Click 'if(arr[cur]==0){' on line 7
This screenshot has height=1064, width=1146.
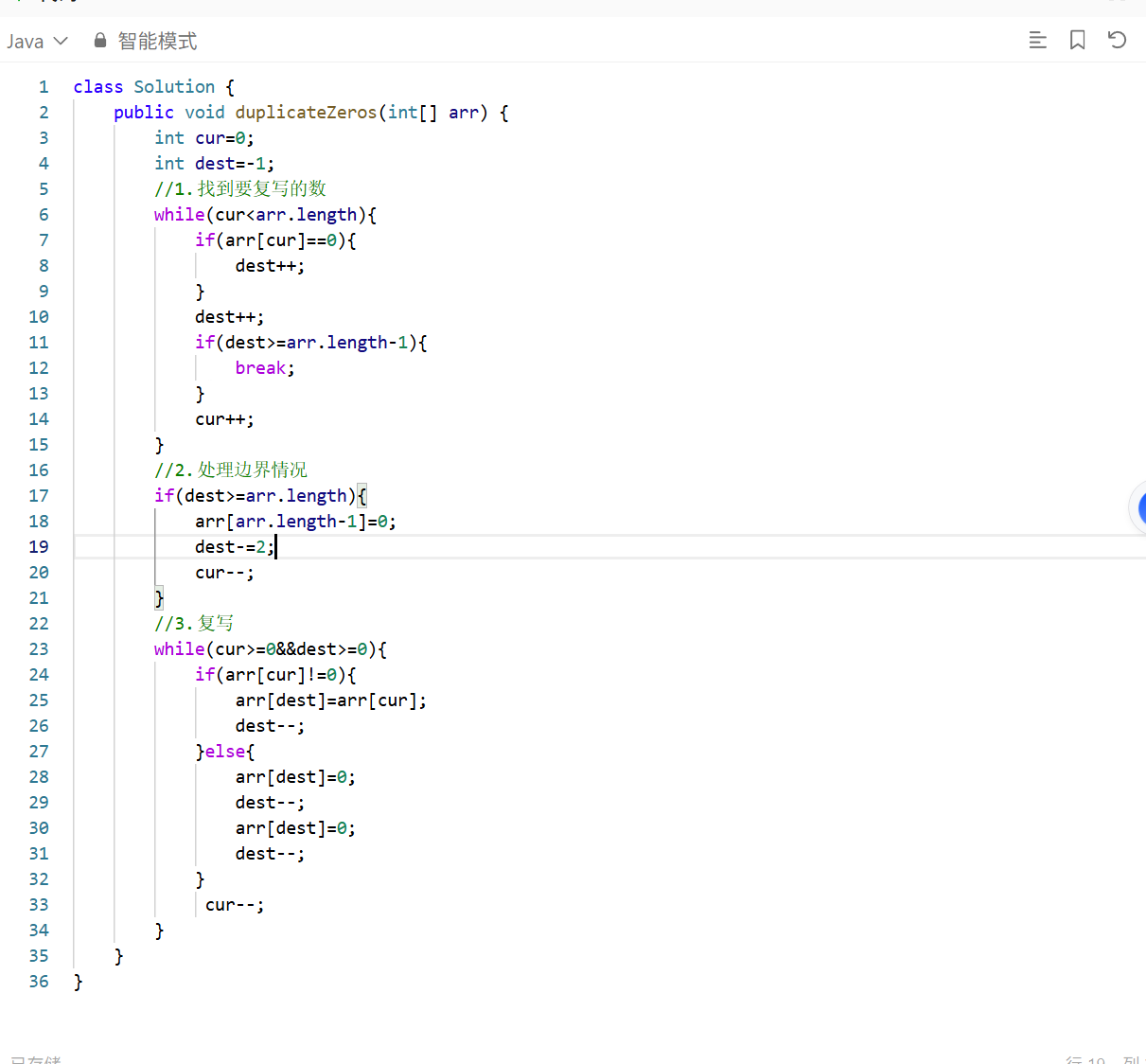276,240
